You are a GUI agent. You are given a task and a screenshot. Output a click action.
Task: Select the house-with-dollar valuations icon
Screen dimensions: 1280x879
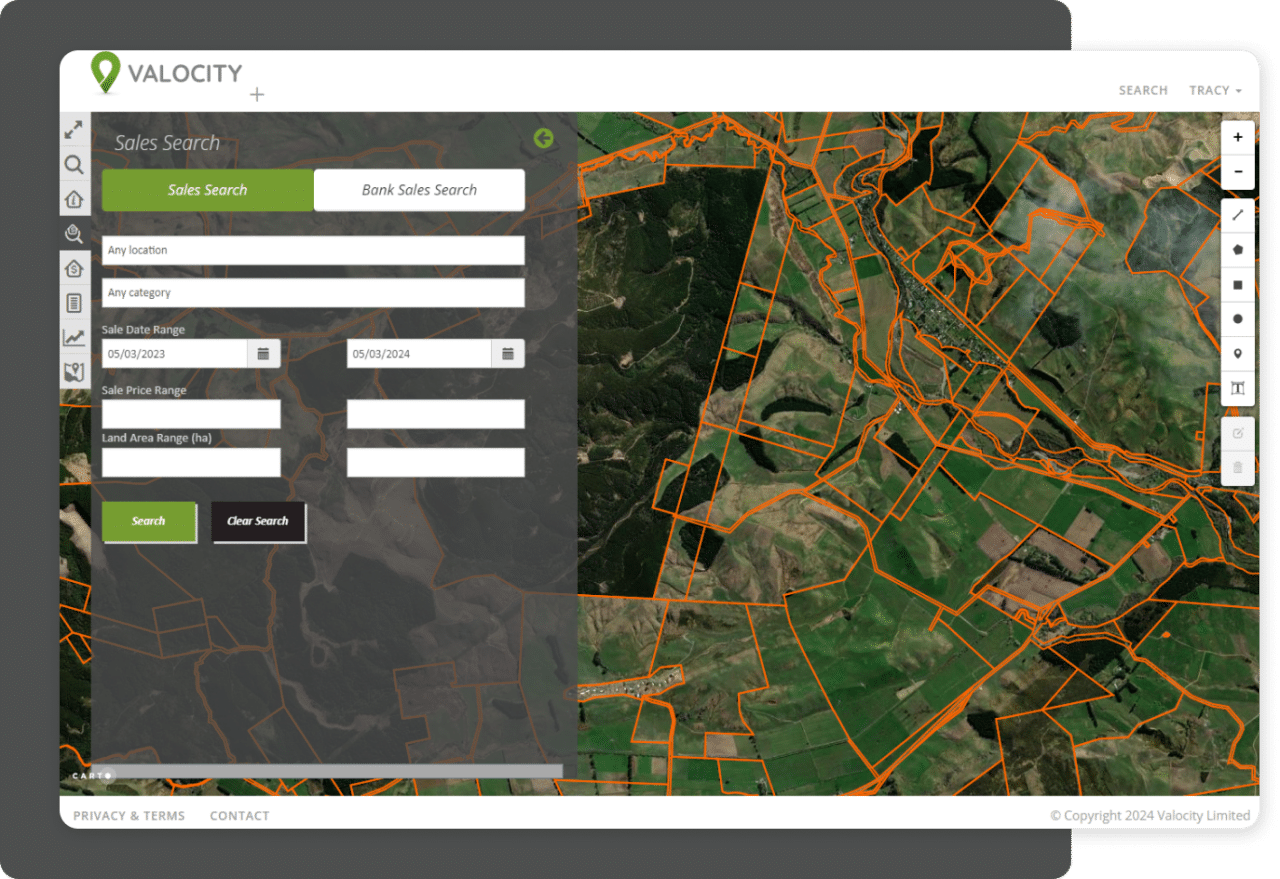[74, 268]
